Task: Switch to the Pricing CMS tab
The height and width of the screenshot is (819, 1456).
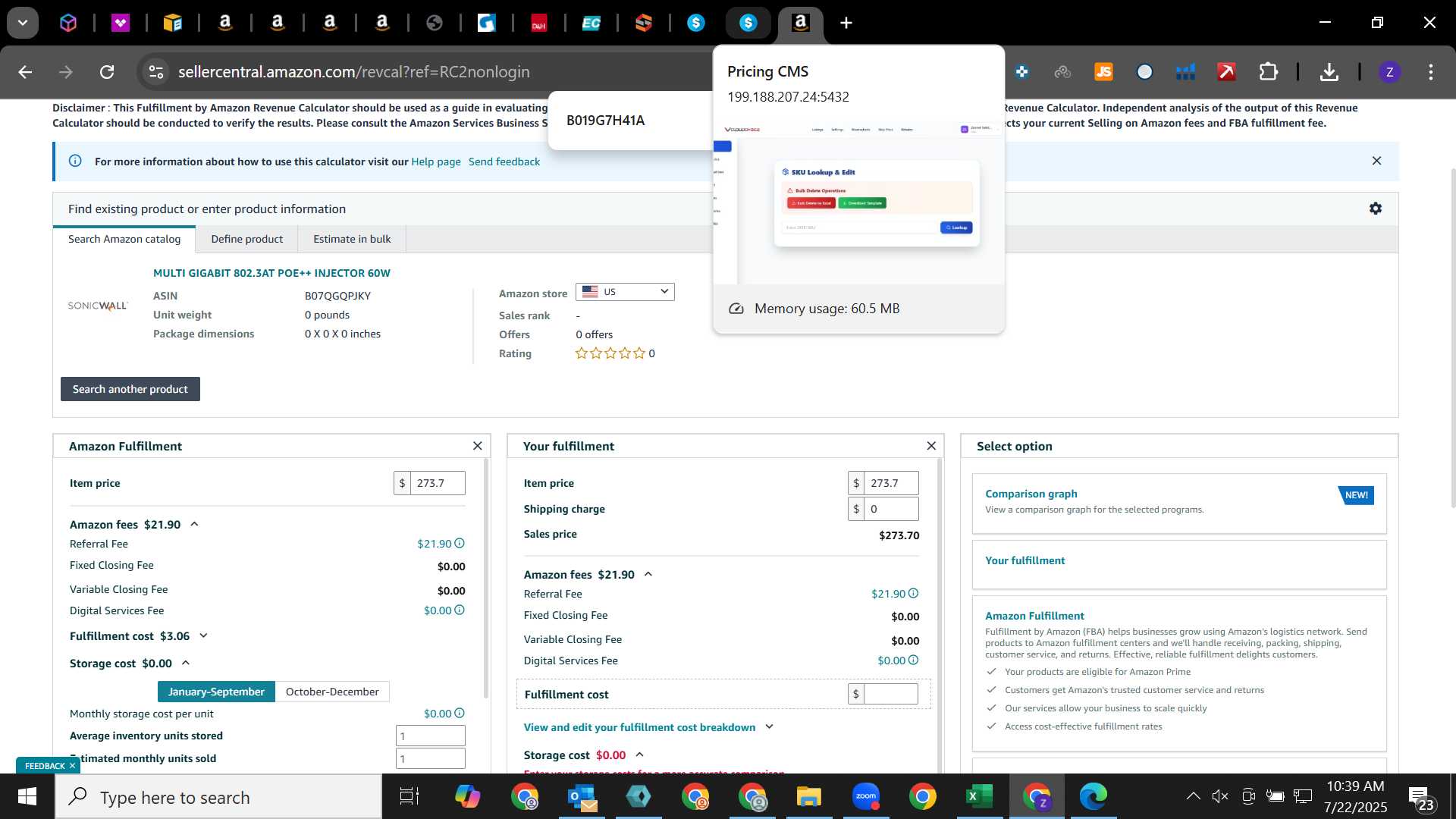Action: pos(748,23)
